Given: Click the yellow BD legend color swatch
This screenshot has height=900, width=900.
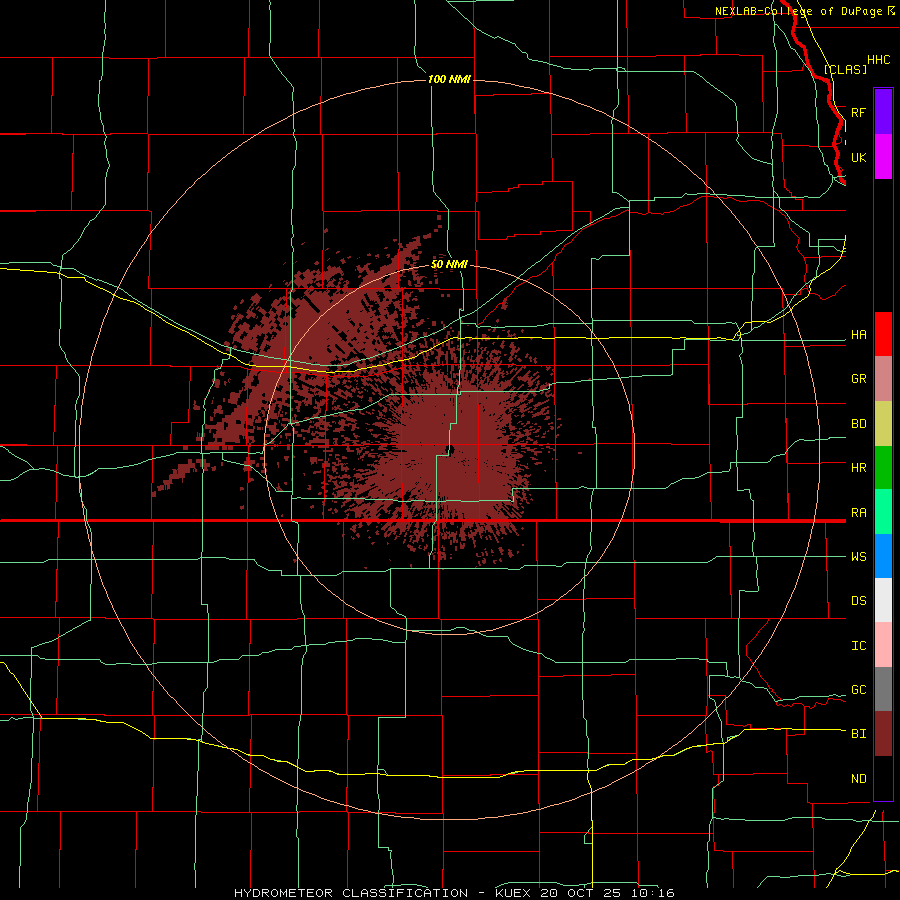Looking at the screenshot, I should pyautogui.click(x=883, y=424).
